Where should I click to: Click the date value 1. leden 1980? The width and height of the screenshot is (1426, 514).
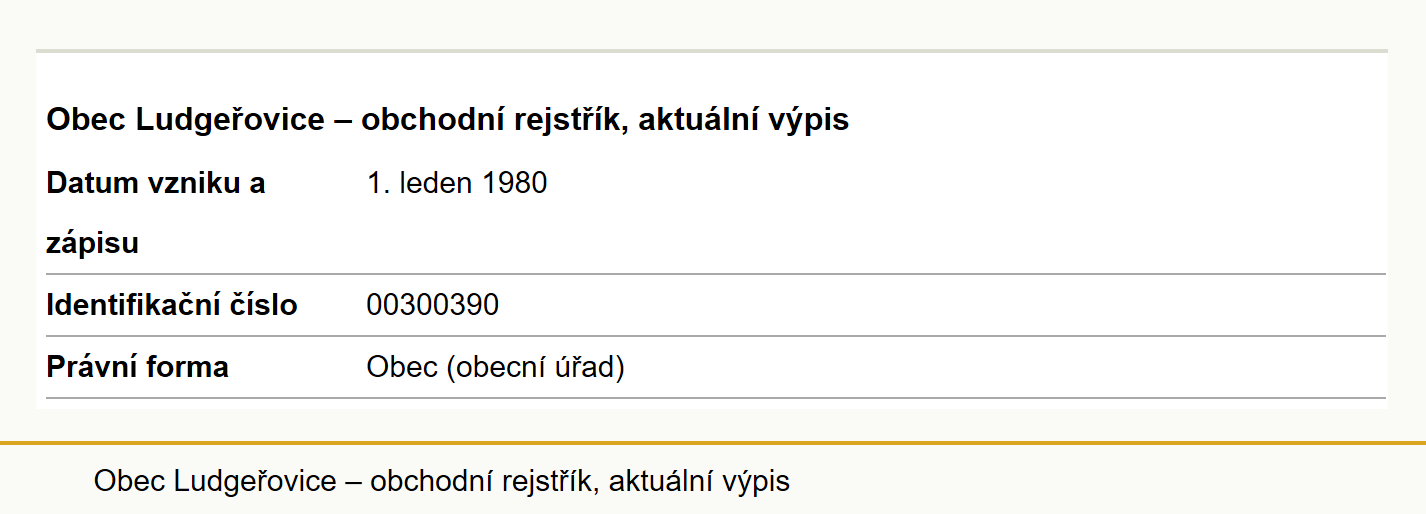pyautogui.click(x=457, y=183)
